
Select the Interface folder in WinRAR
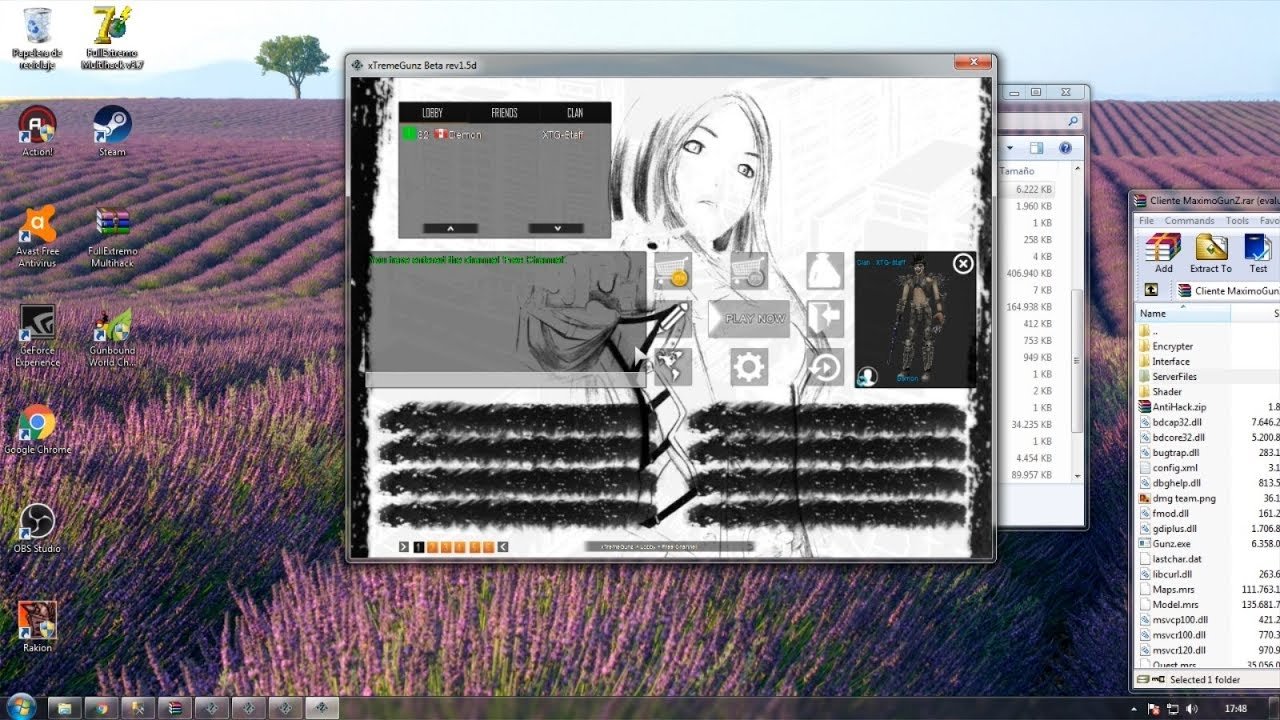tap(1170, 361)
